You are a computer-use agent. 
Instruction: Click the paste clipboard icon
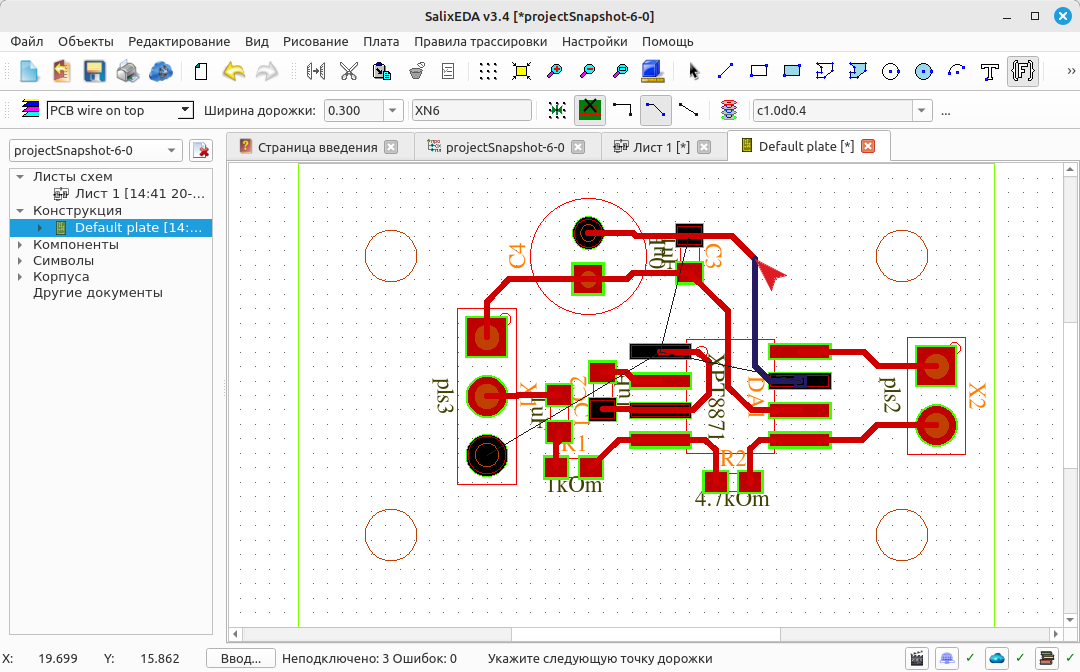pos(382,71)
